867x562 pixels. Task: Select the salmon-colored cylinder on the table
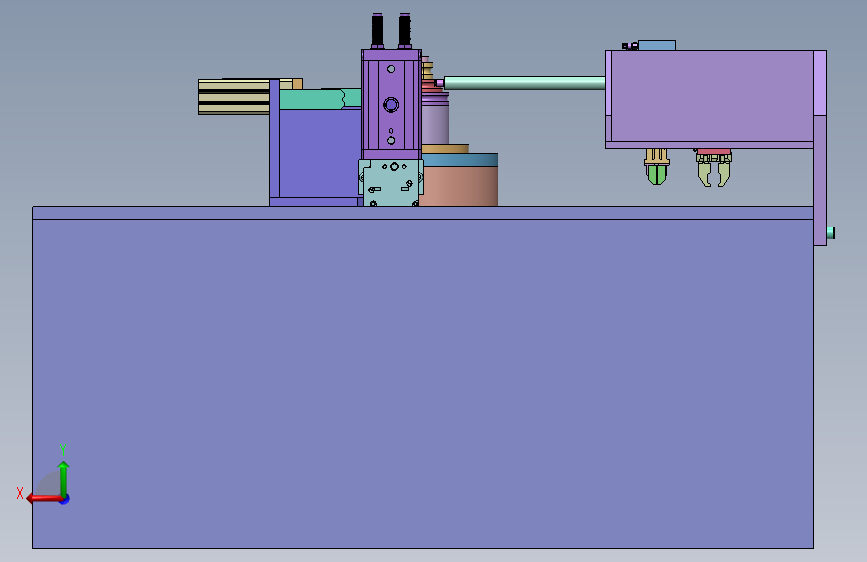pos(459,186)
